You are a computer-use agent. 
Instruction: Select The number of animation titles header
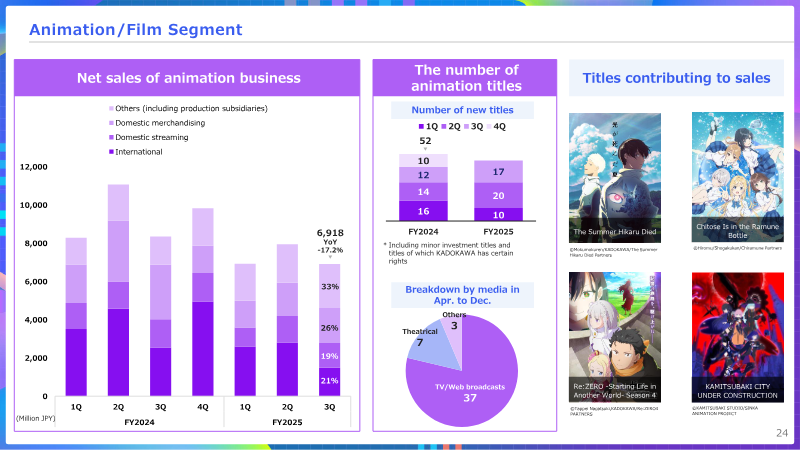pos(465,78)
